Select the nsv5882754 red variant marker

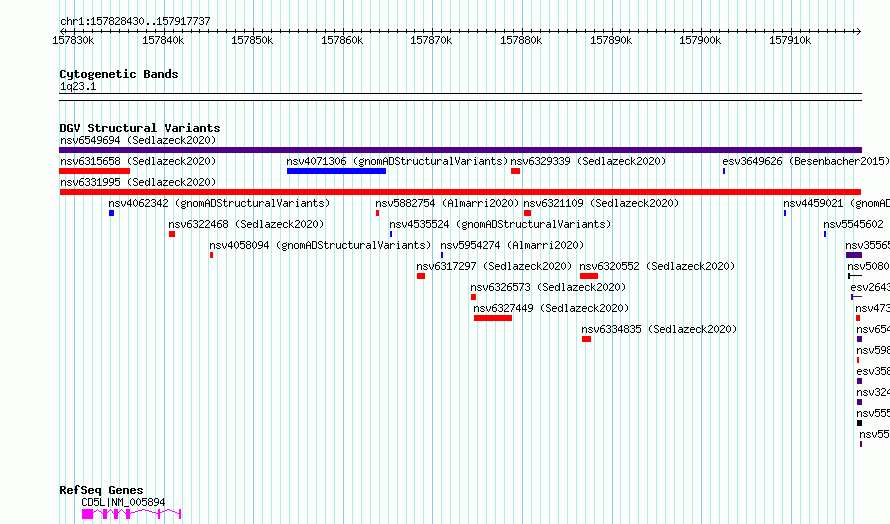377,213
